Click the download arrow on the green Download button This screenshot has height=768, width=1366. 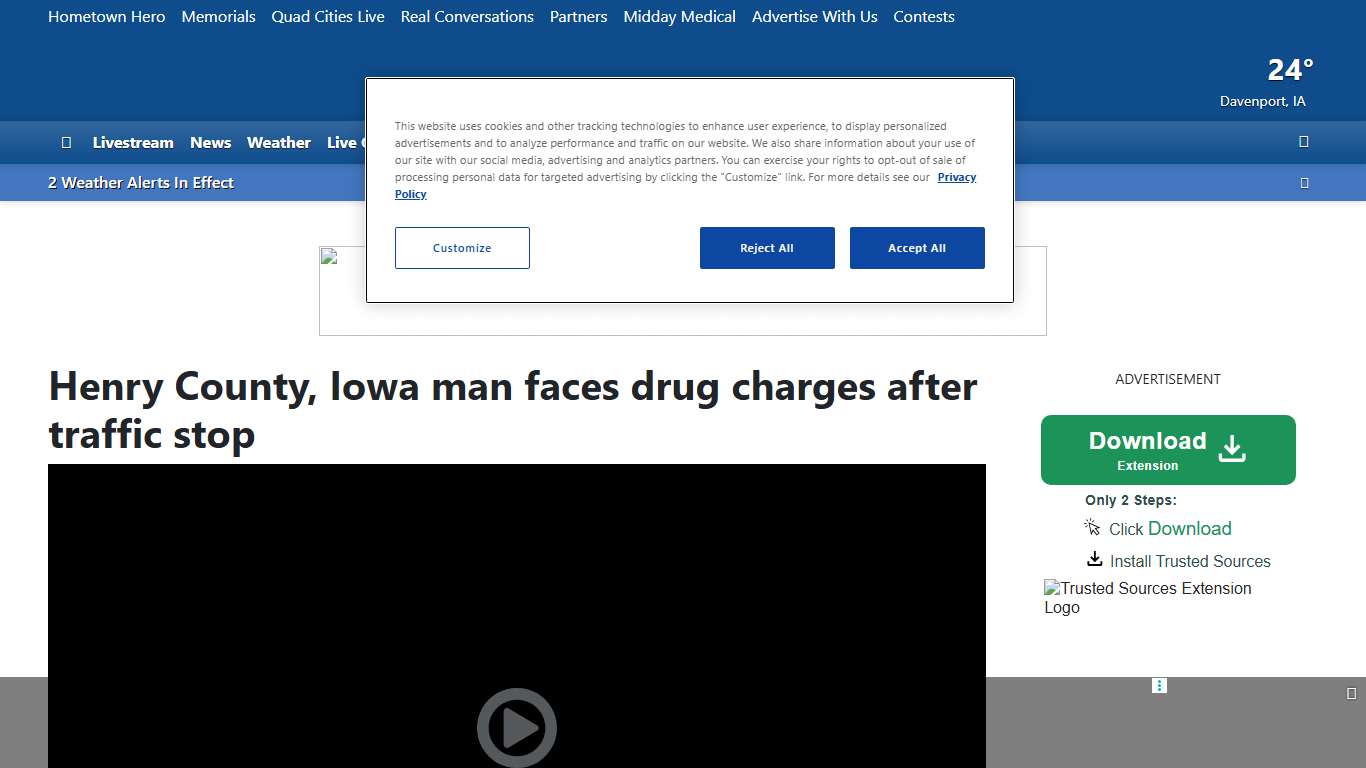[1232, 449]
